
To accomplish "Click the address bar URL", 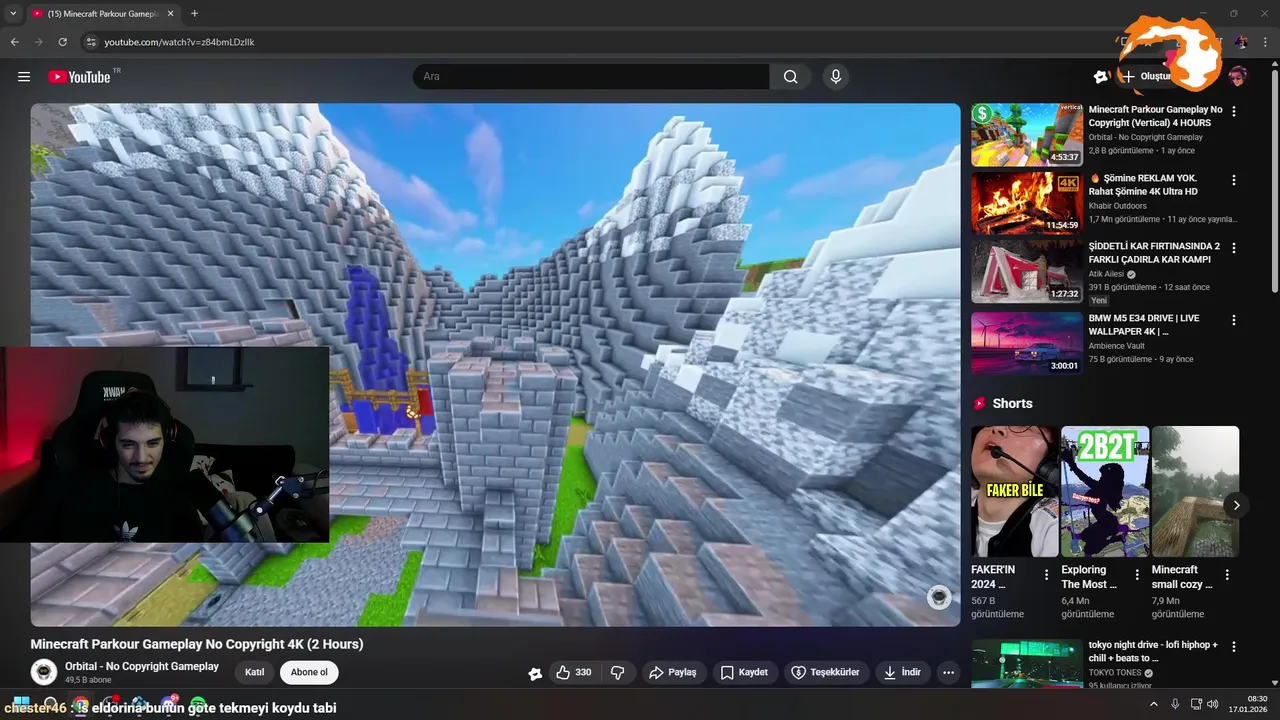I will click(x=179, y=42).
